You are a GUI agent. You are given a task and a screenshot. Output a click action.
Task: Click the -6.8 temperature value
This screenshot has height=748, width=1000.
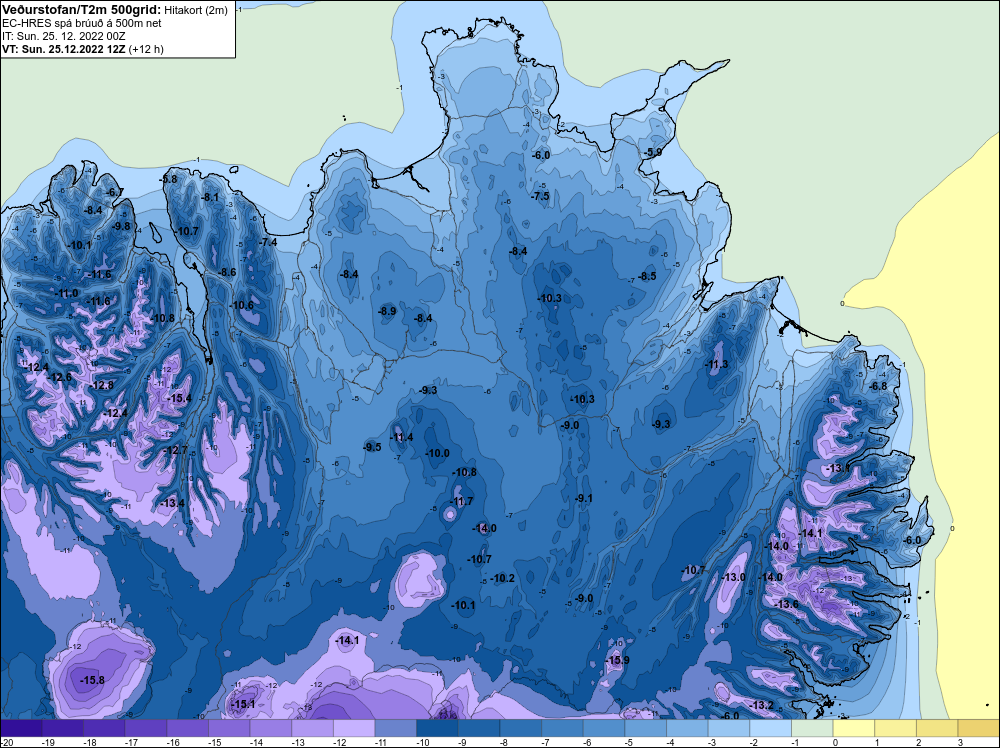pos(878,386)
